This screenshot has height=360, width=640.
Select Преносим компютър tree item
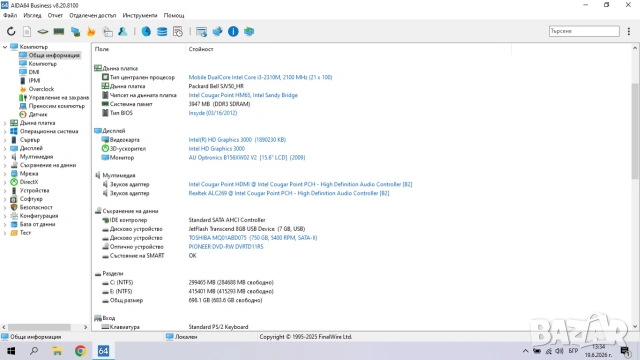coord(57,106)
